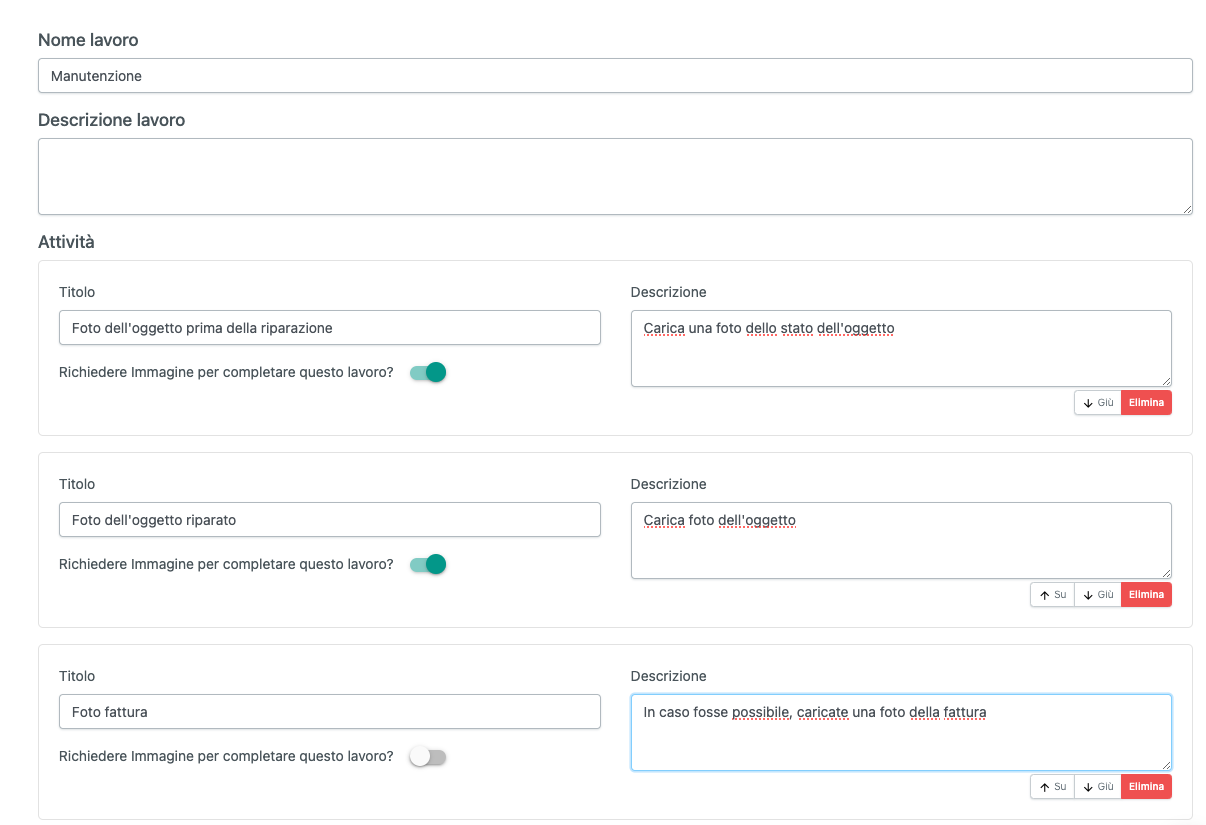The width and height of the screenshot is (1206, 825).
Task: Click the Titolo field containing 'Foto fattura'
Action: click(x=330, y=711)
